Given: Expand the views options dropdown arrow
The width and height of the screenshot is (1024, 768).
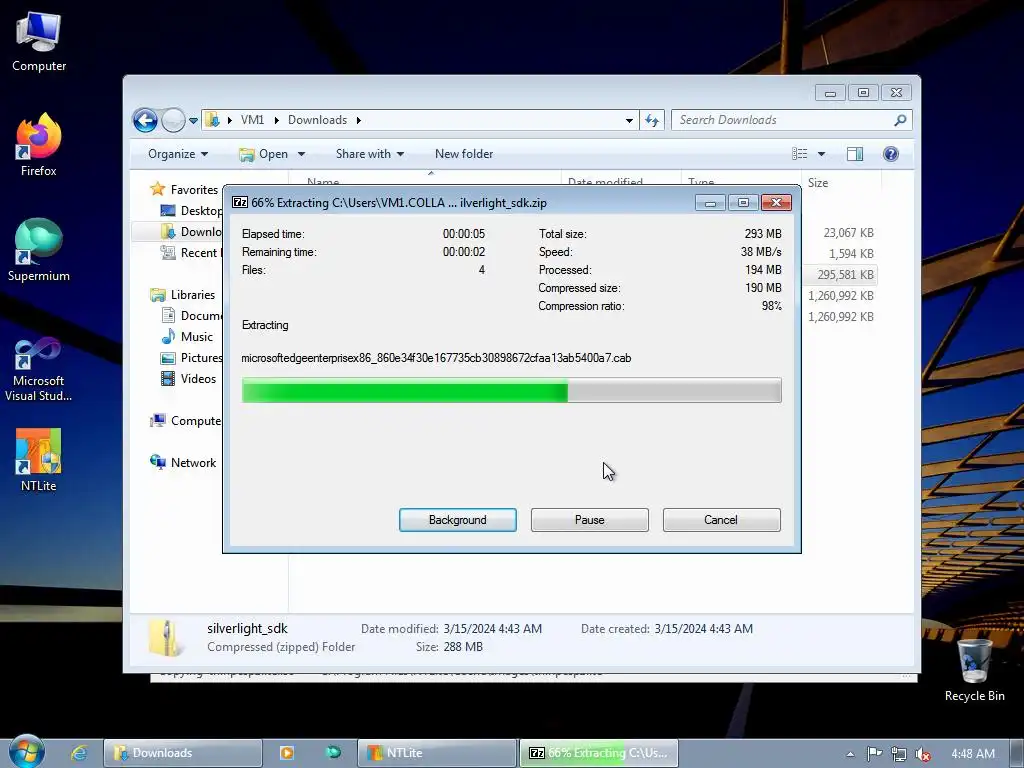Looking at the screenshot, I should [822, 154].
